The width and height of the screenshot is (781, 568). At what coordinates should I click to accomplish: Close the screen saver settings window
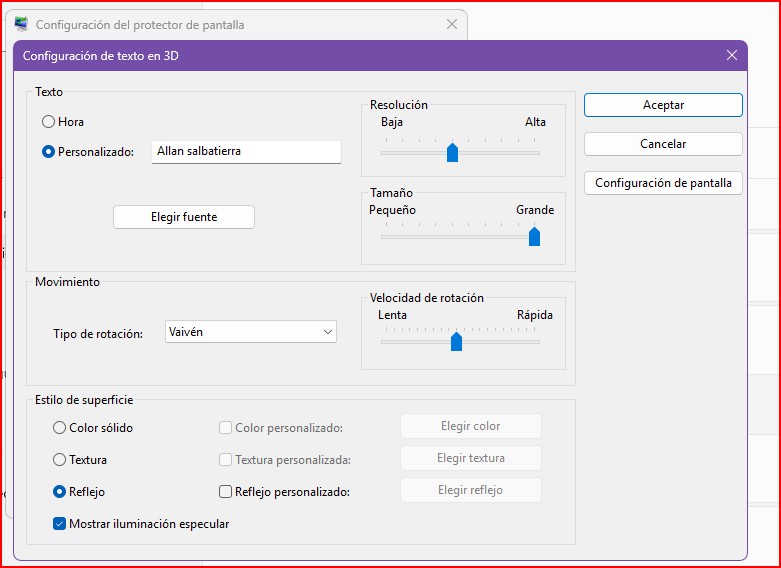(452, 24)
